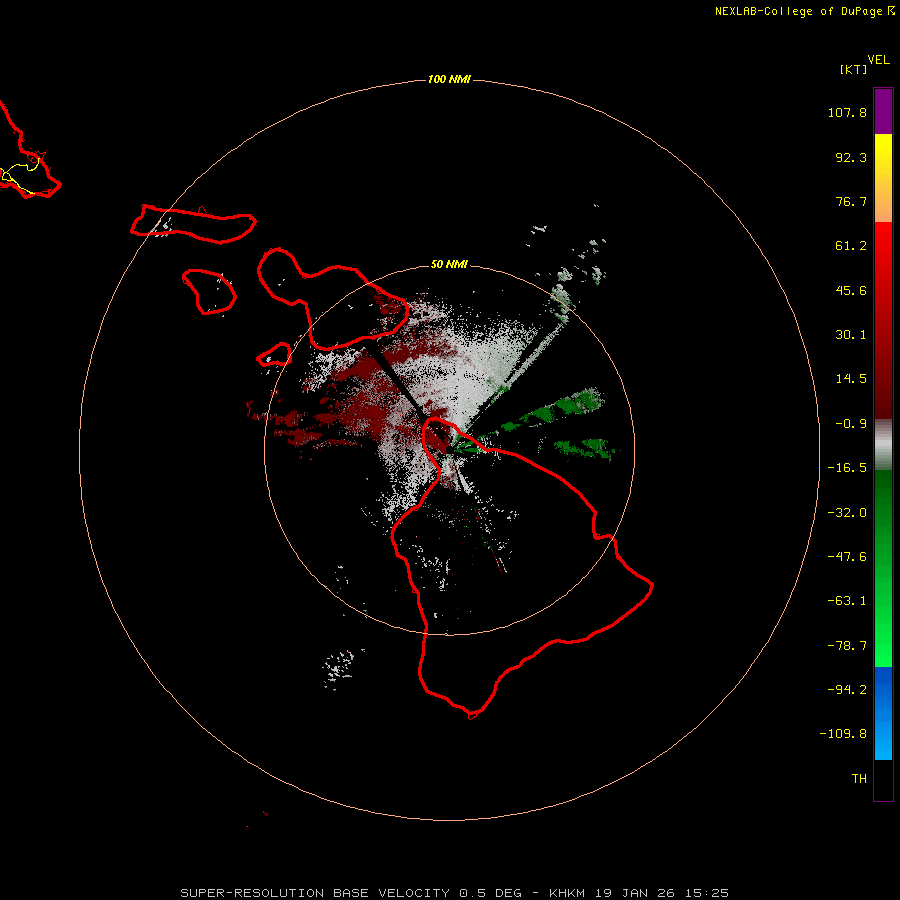Select the -0.9 velocity scale value
This screenshot has height=900, width=900.
pyautogui.click(x=851, y=424)
